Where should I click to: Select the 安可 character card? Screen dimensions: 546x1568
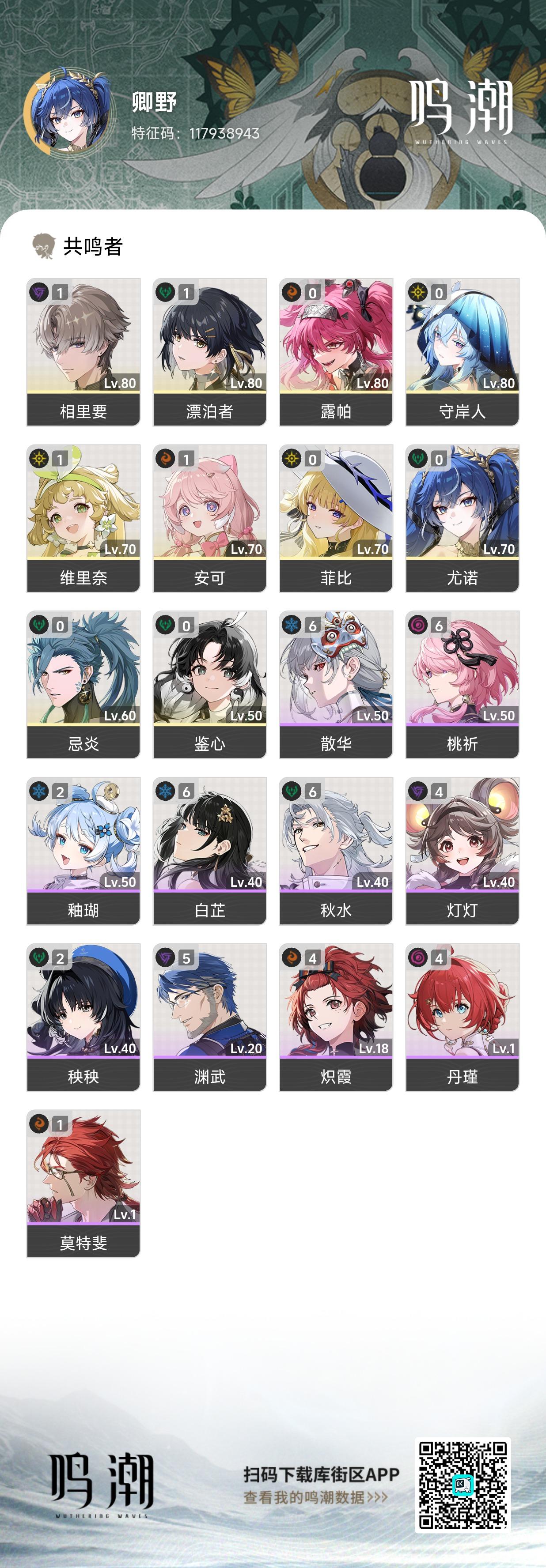click(x=210, y=518)
